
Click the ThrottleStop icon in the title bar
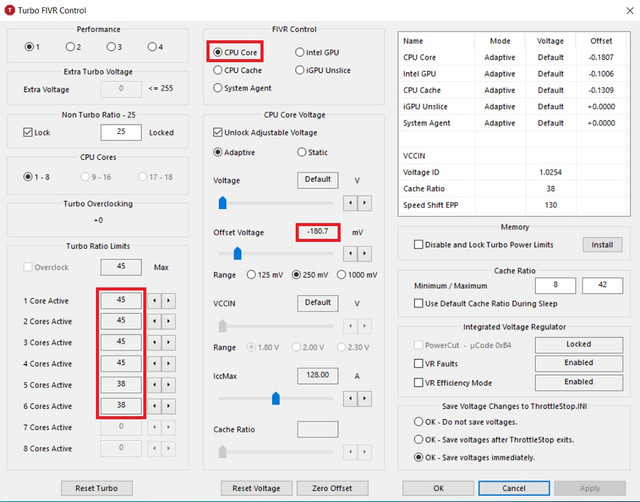(9, 10)
